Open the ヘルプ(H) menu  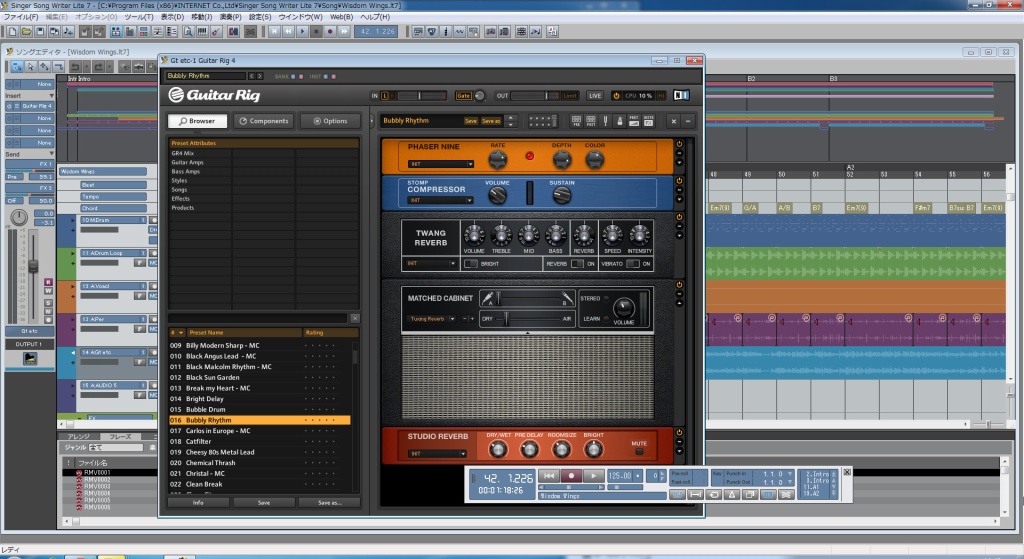[x=375, y=17]
